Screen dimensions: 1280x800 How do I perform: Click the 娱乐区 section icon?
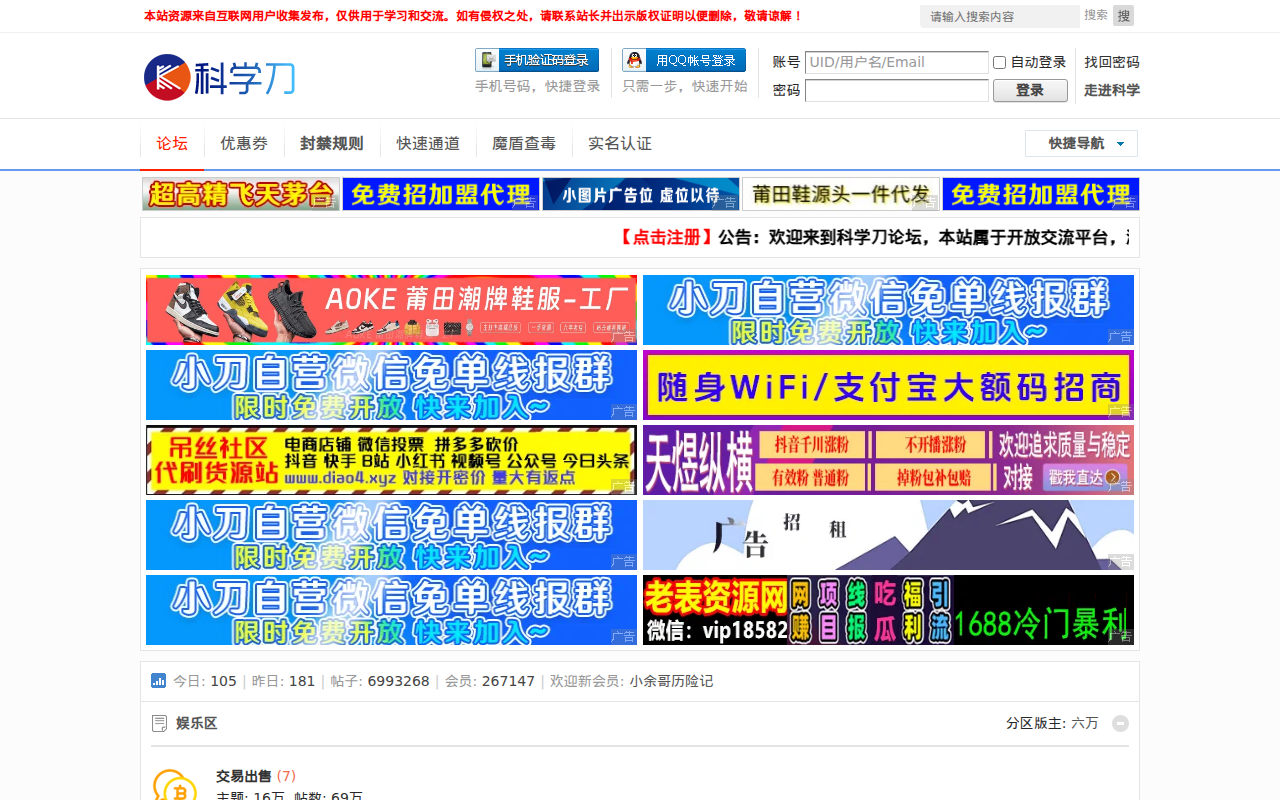(x=159, y=723)
